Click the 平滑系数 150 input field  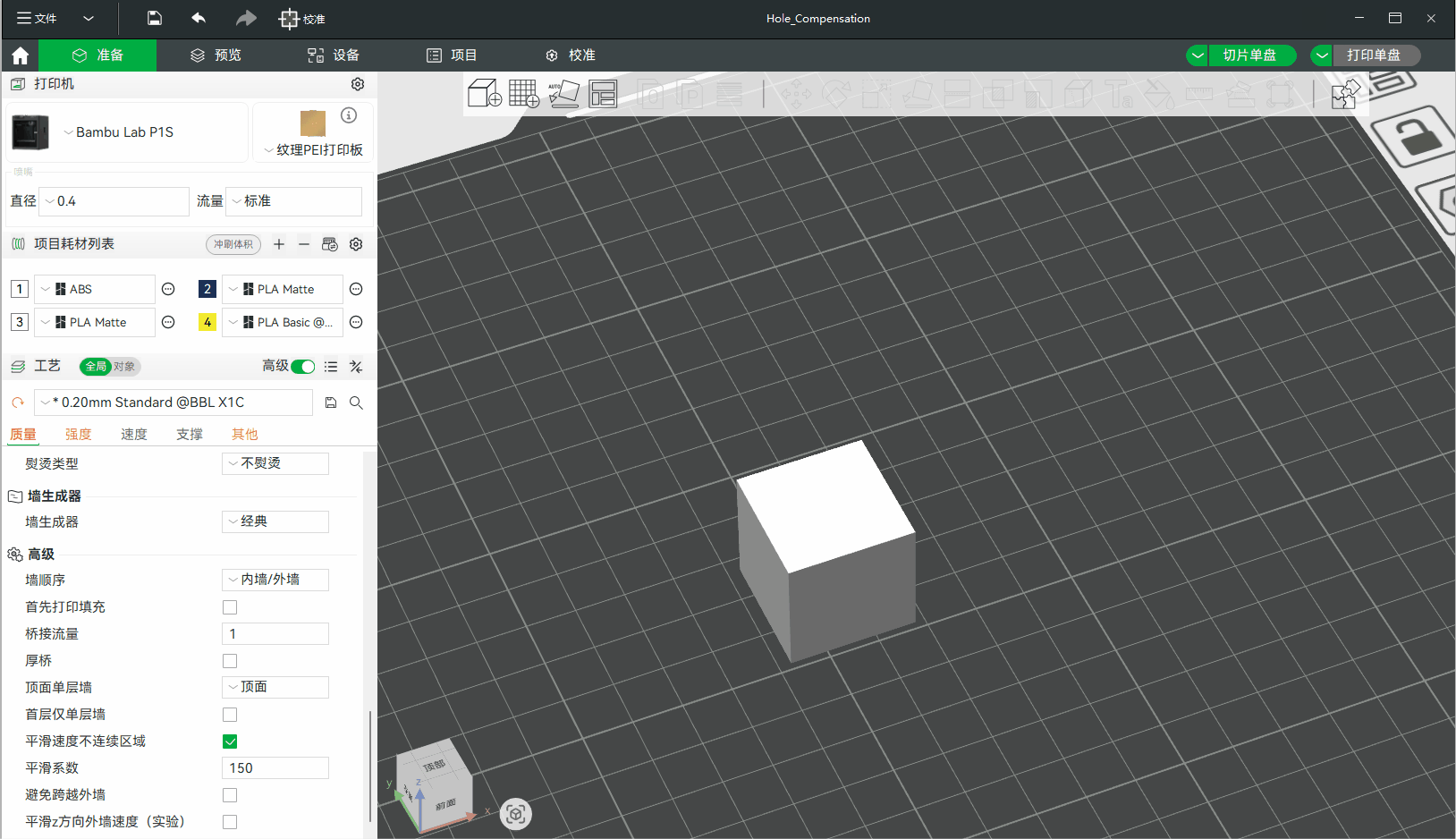coord(275,768)
